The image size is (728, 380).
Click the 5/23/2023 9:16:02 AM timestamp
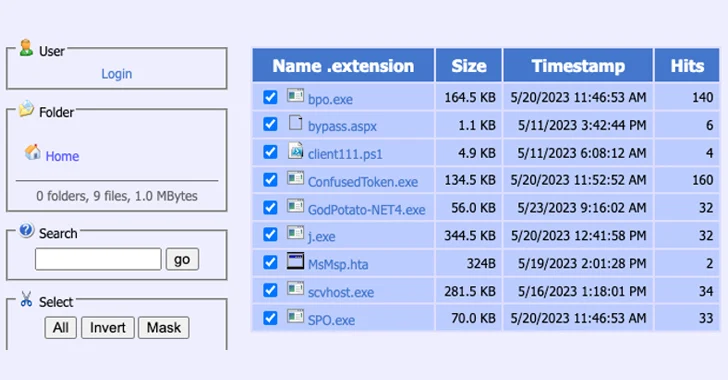(582, 208)
